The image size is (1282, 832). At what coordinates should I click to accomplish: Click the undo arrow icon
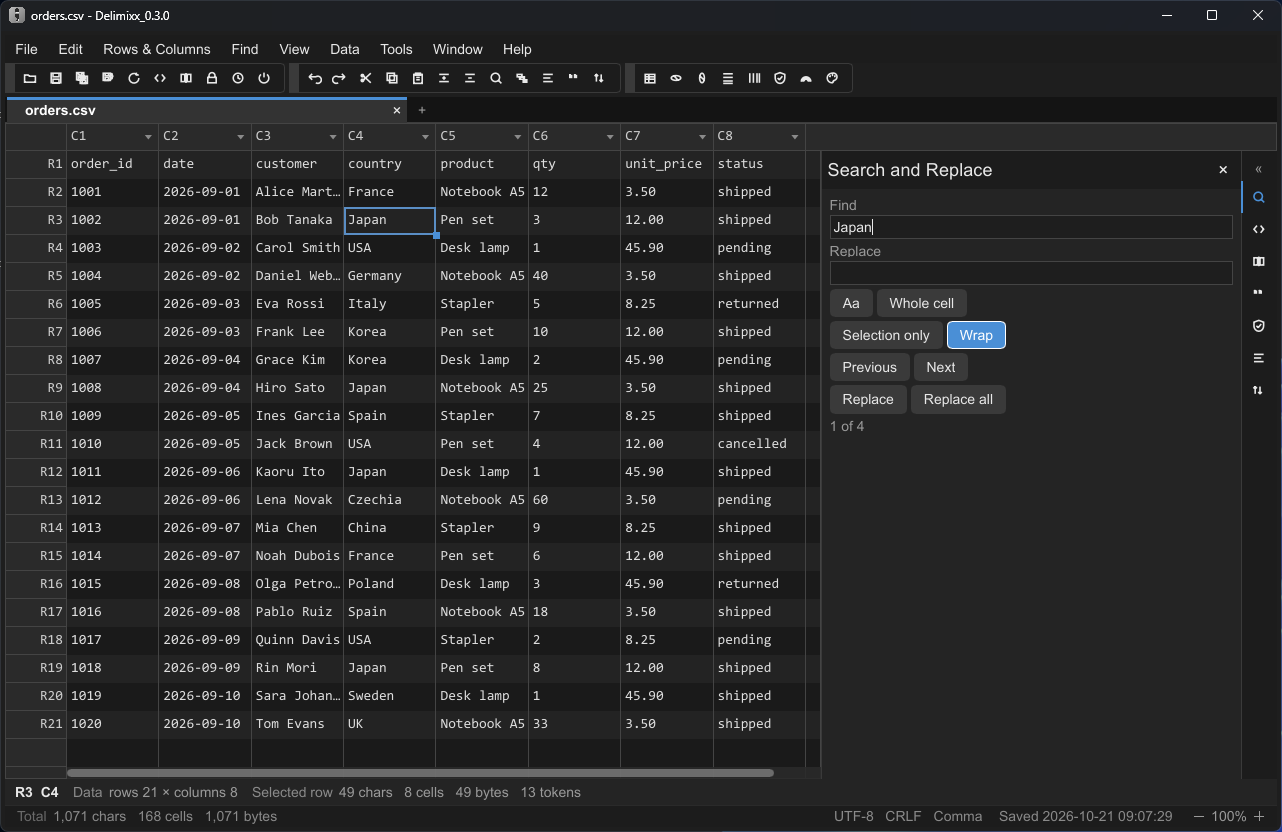(314, 78)
